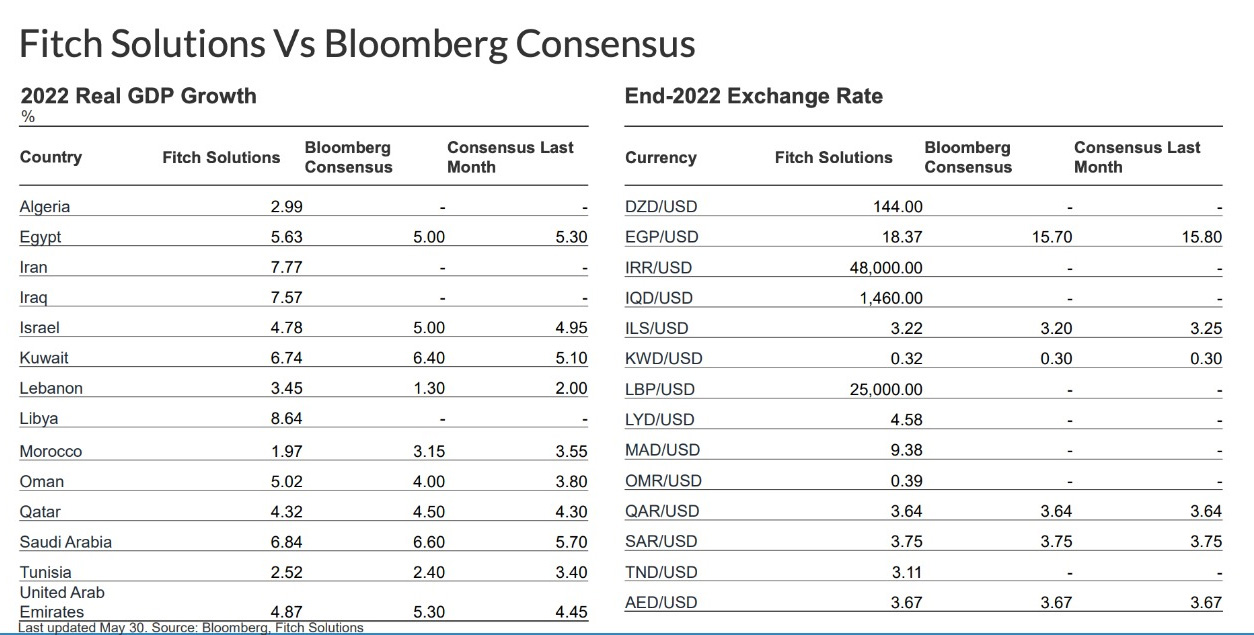Select Tunisia's Consensus Last Month value 3.40
1254x635 pixels.
pos(571,572)
